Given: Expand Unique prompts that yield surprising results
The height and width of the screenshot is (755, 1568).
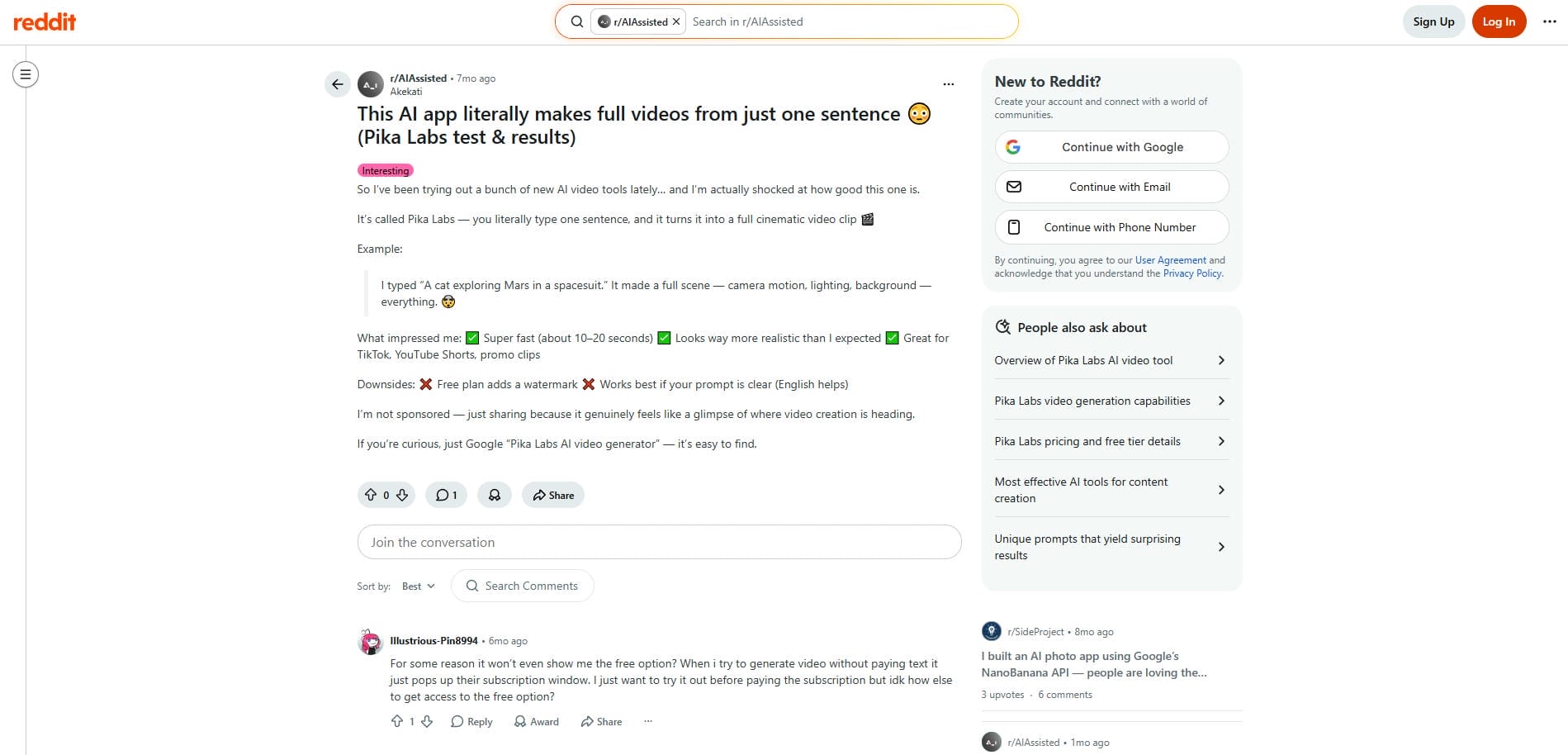Looking at the screenshot, I should [1111, 547].
